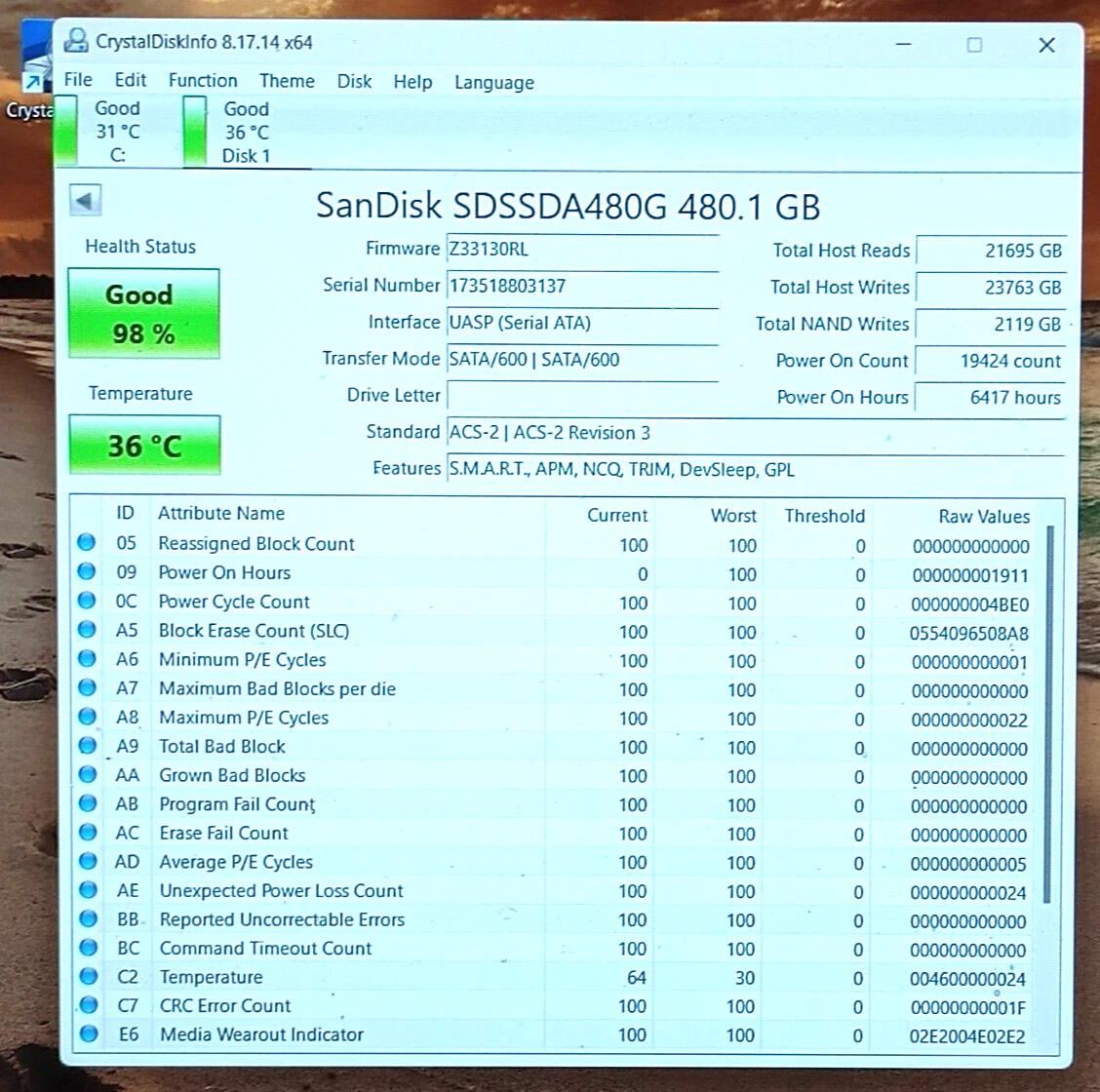The image size is (1100, 1092).
Task: Click status dot for Maximum Bad Blocks per die
Action: [x=87, y=686]
